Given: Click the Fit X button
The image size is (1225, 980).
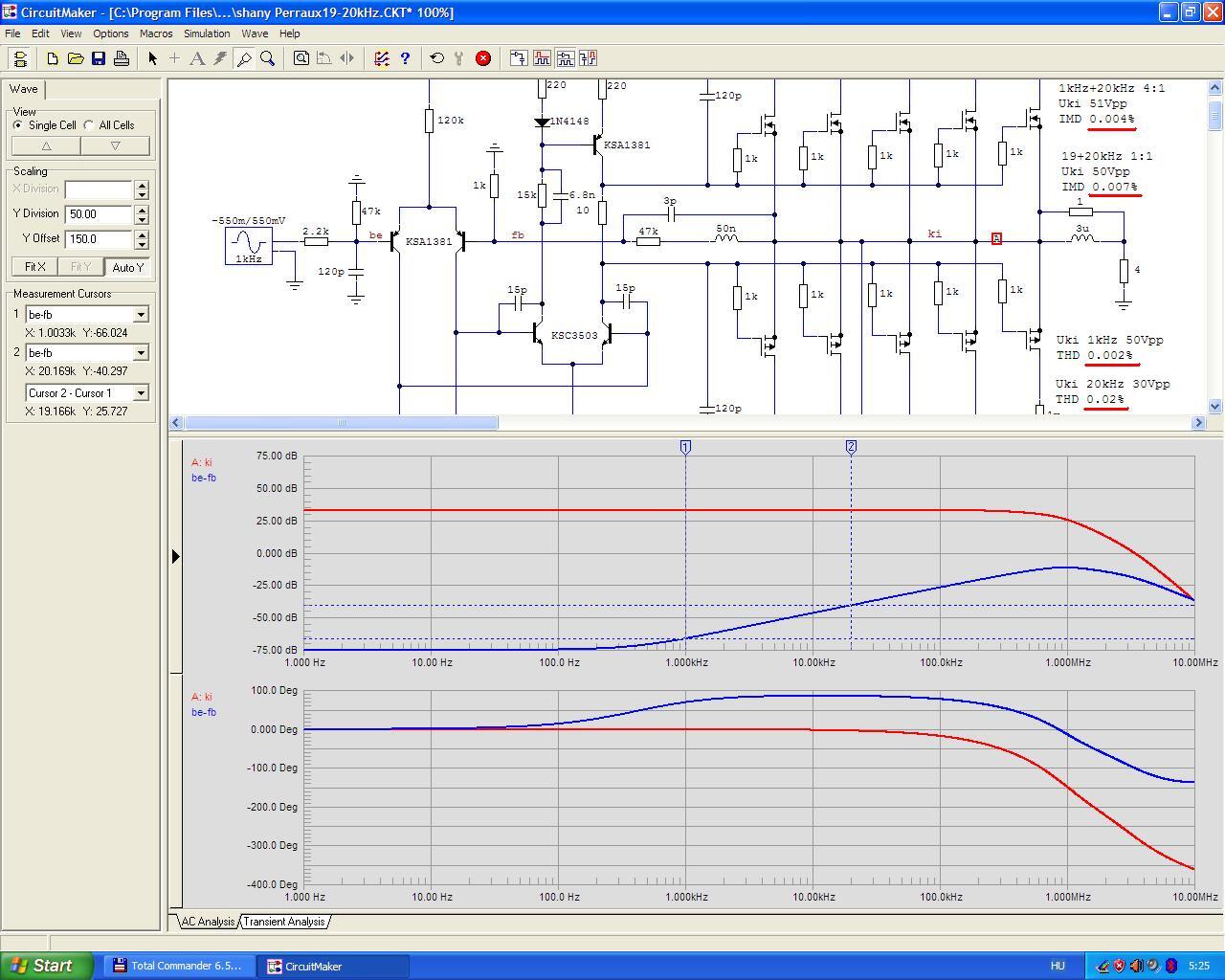Looking at the screenshot, I should (35, 267).
